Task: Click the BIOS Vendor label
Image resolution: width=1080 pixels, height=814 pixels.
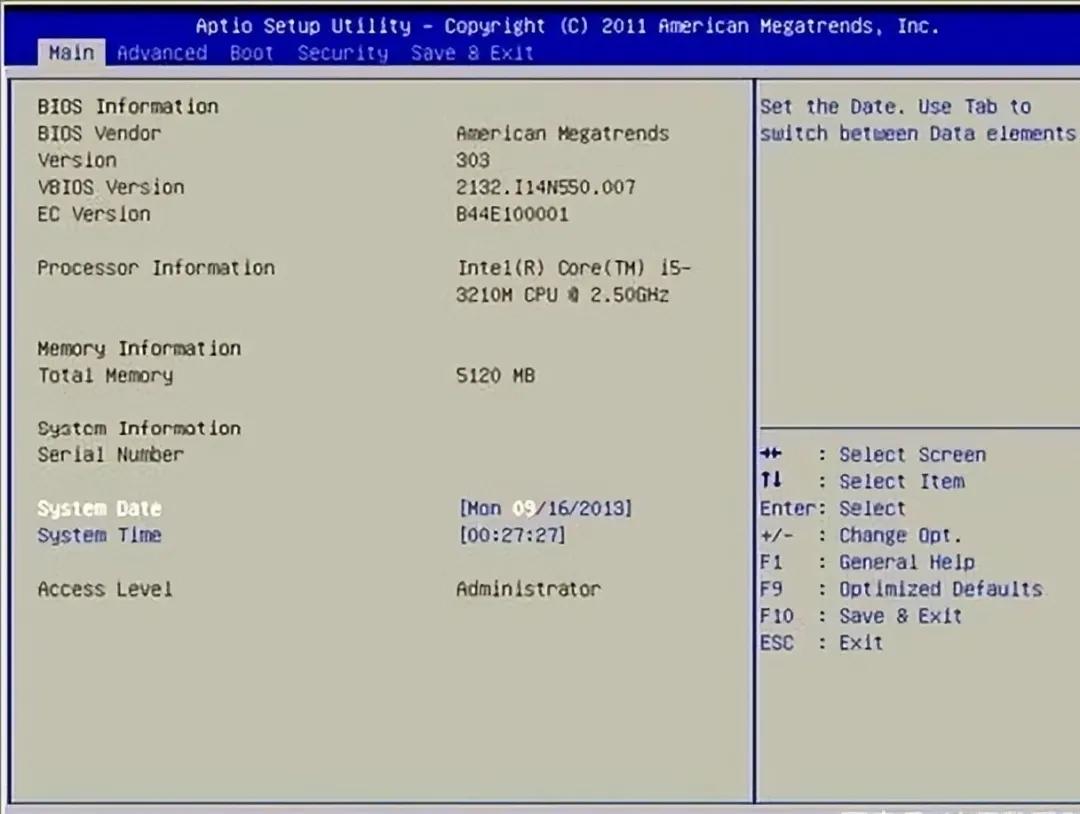Action: click(x=99, y=133)
